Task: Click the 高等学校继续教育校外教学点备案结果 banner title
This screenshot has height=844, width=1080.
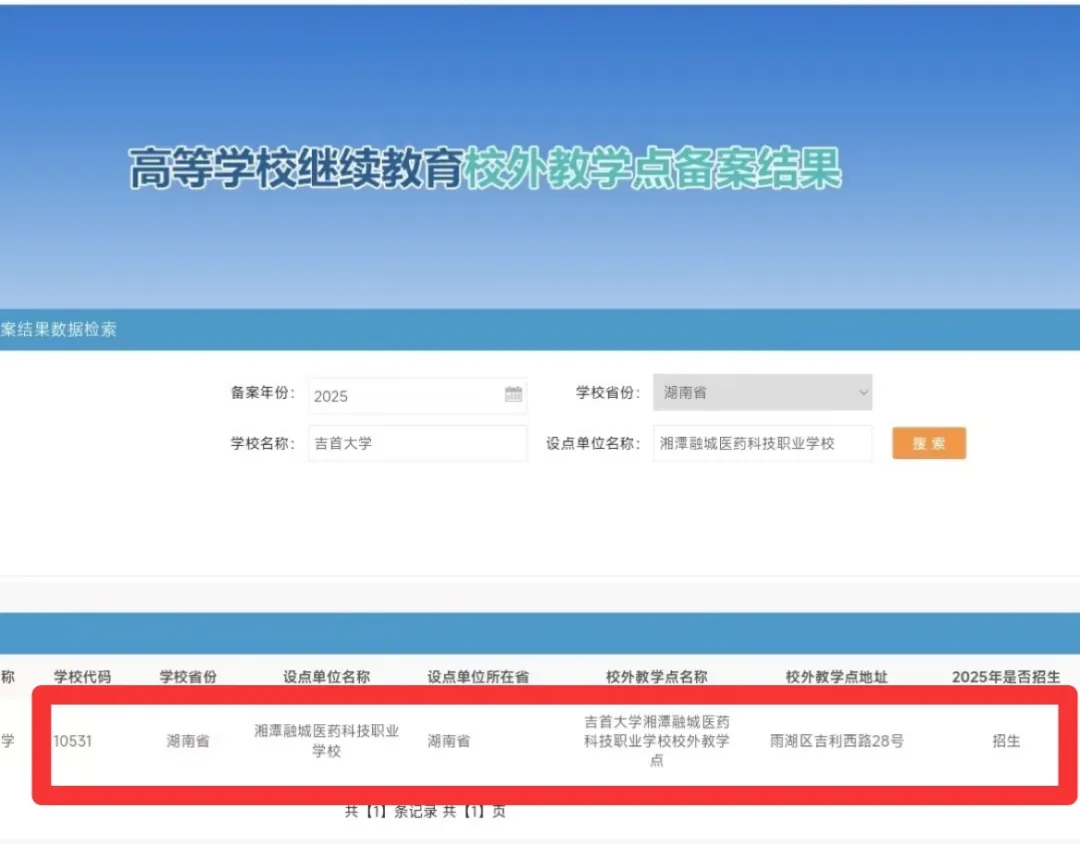Action: pos(485,168)
